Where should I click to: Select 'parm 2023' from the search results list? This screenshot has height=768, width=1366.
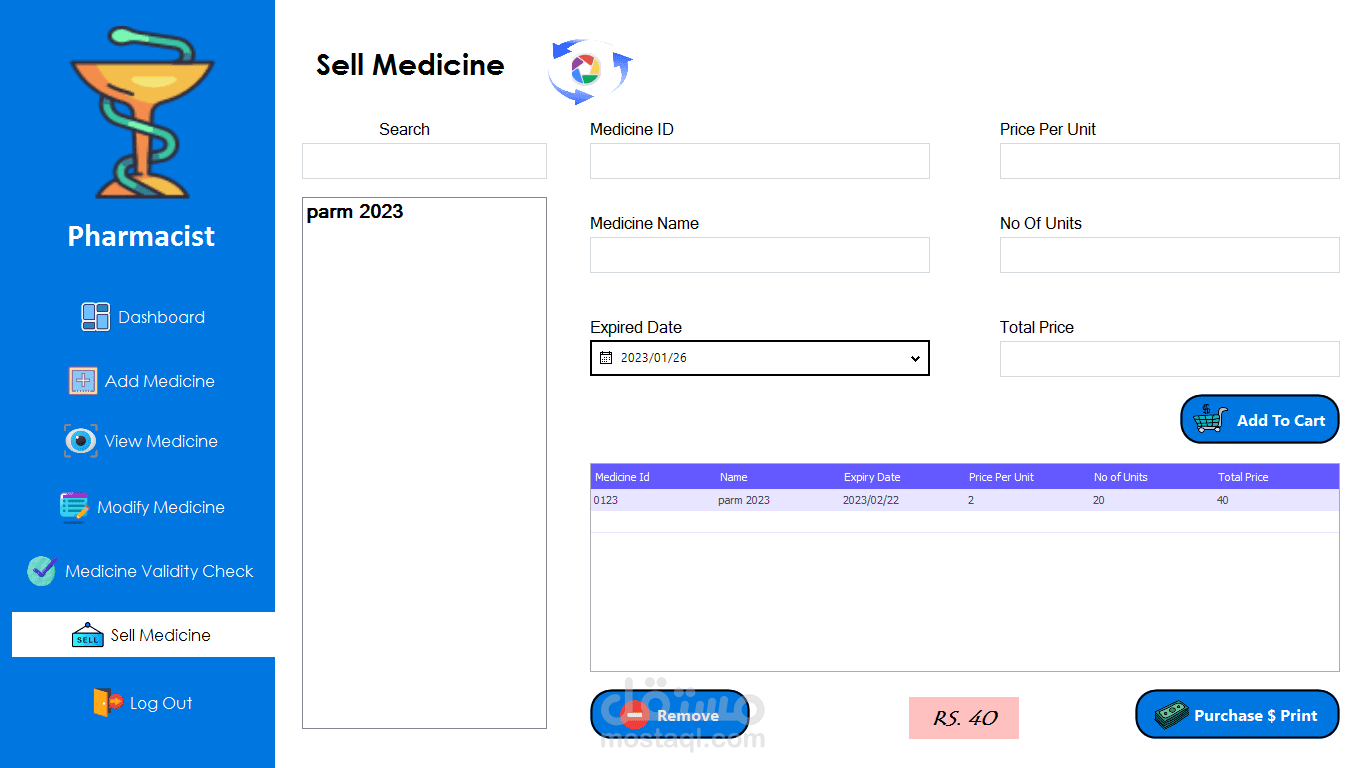click(x=355, y=211)
